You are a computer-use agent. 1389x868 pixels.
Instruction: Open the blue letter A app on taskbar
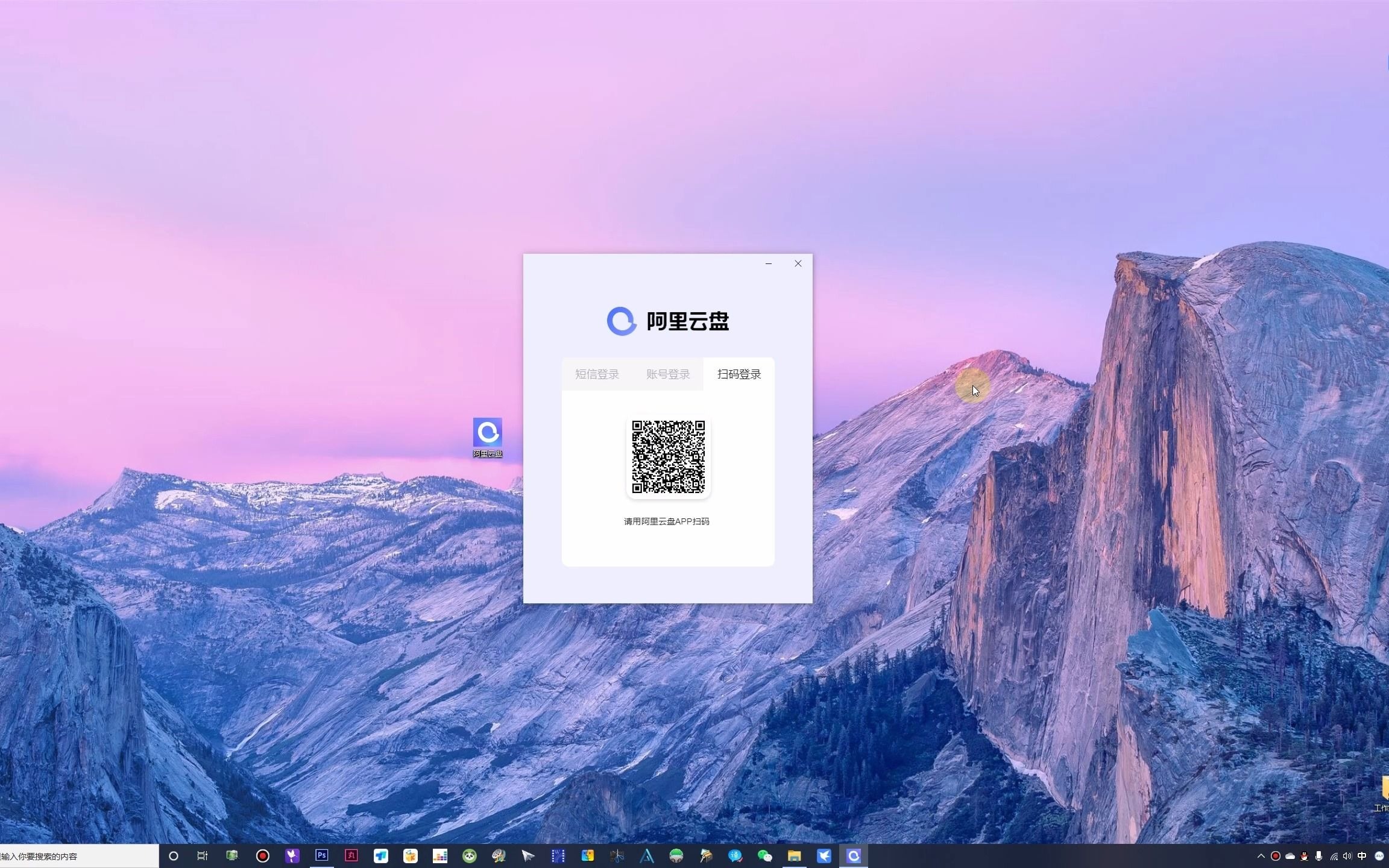point(647,856)
